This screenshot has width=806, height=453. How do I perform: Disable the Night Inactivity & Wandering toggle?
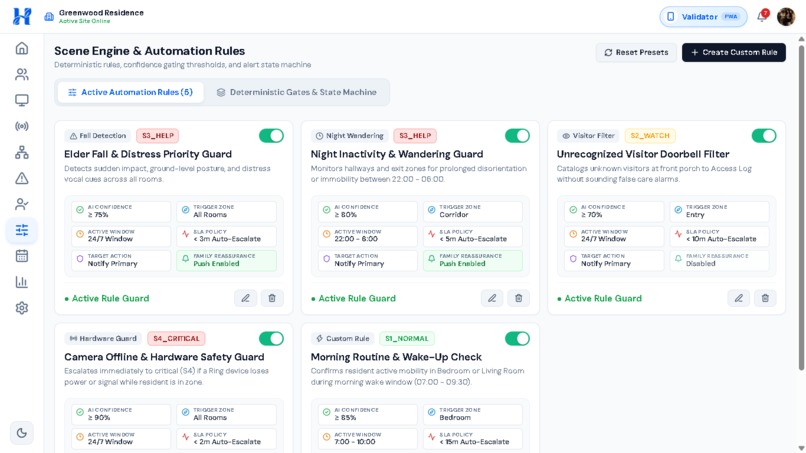518,136
